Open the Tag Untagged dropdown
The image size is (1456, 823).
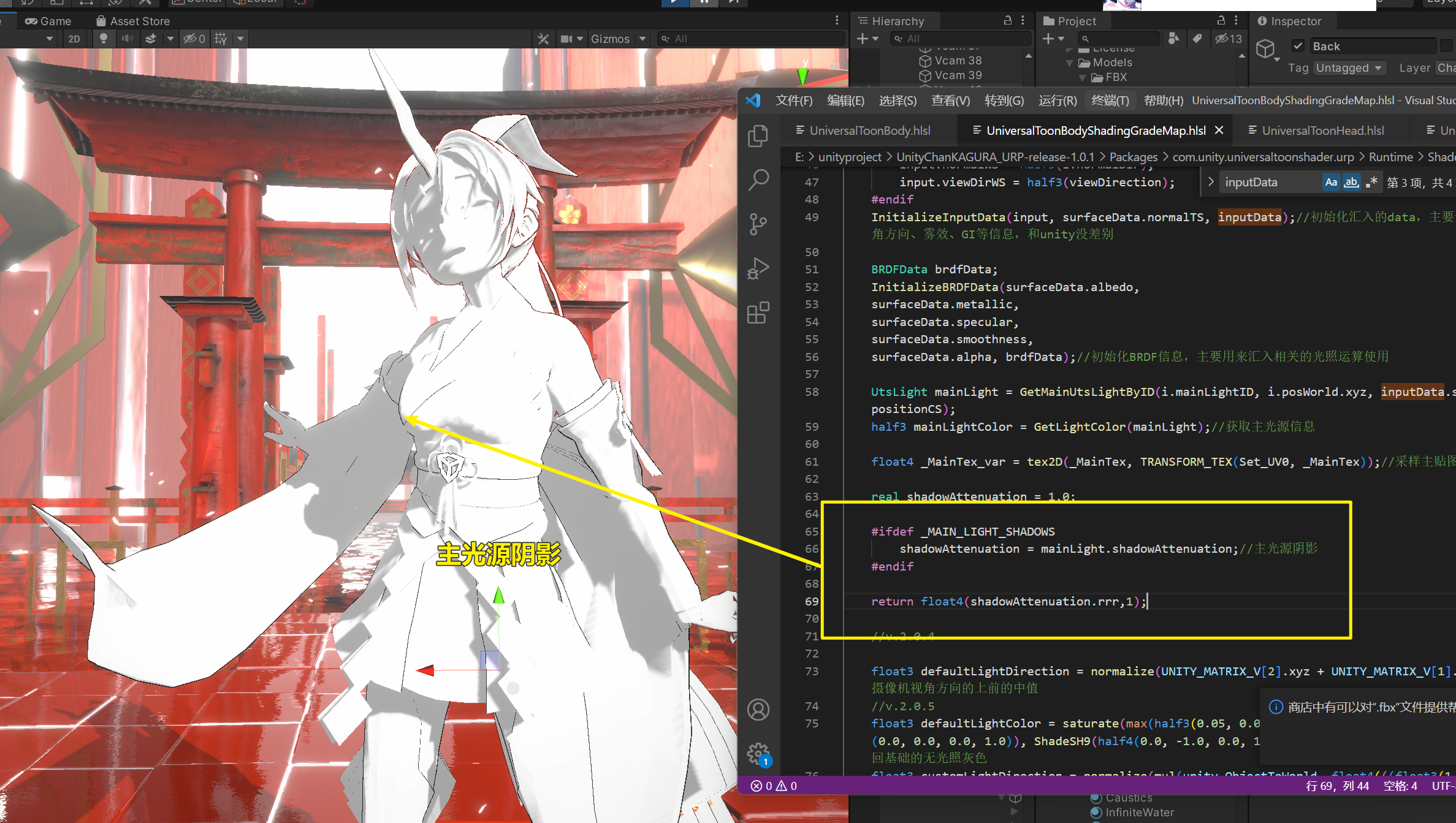[x=1349, y=68]
